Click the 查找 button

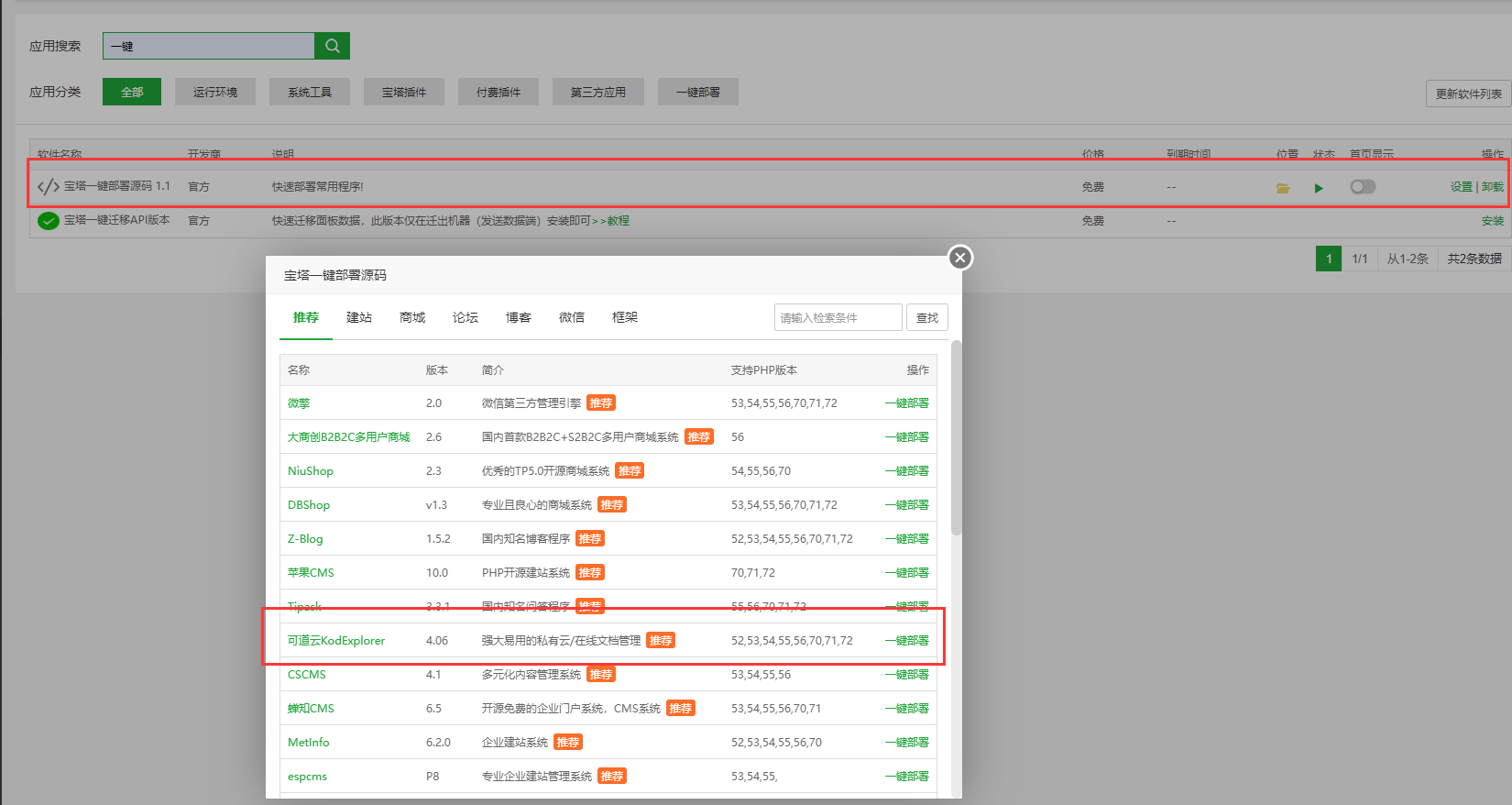(927, 317)
